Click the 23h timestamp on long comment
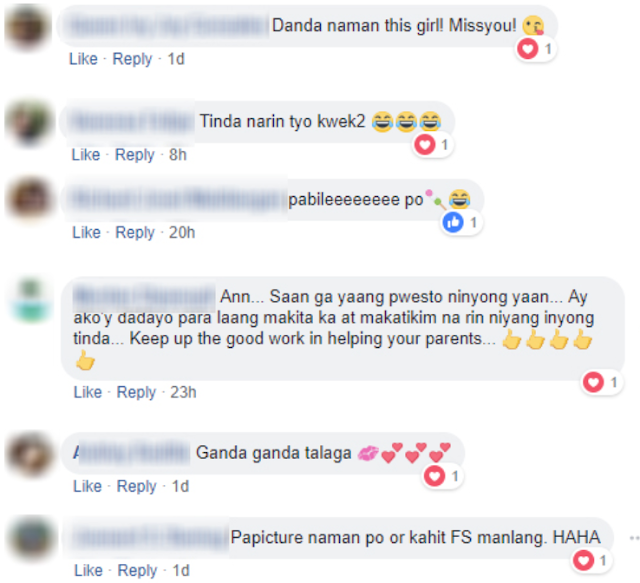Image resolution: width=640 pixels, height=583 pixels. (183, 392)
